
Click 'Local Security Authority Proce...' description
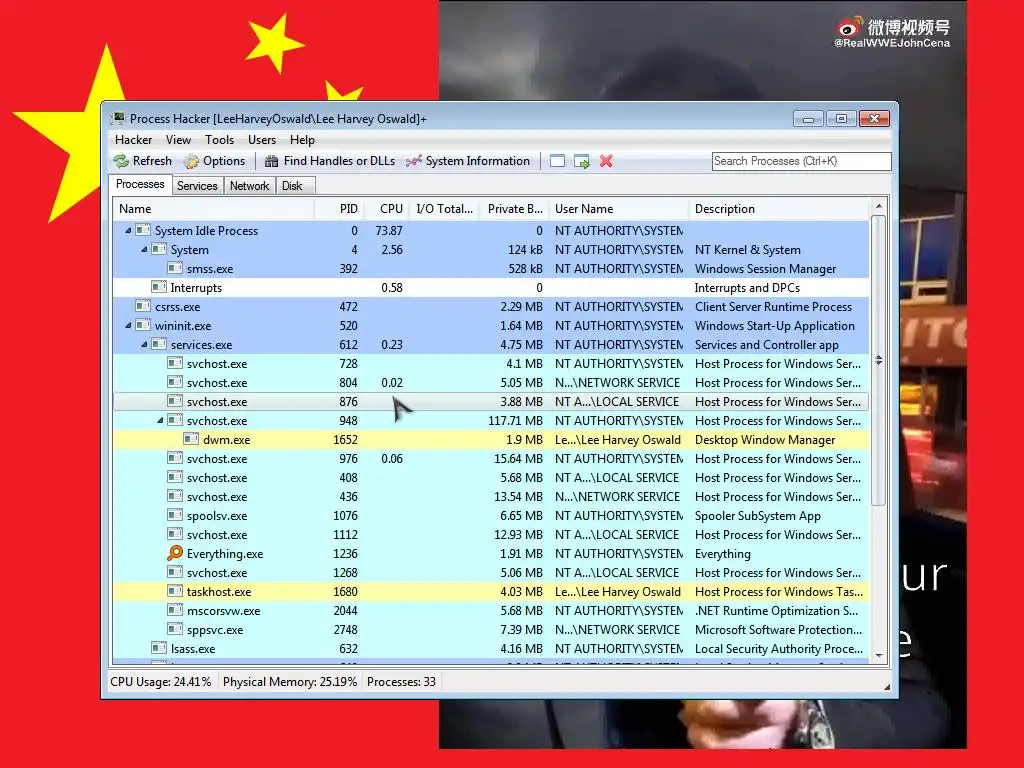click(778, 649)
